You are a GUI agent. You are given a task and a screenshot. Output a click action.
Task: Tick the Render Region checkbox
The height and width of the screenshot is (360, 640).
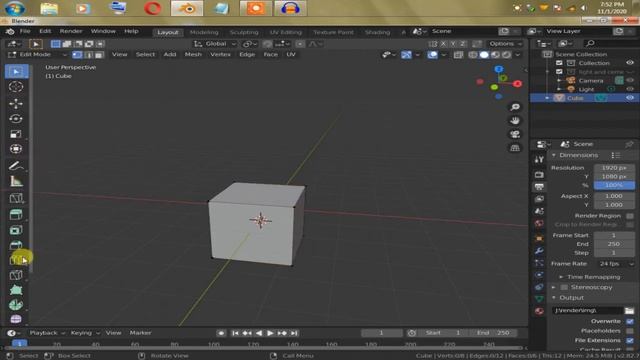tap(630, 216)
